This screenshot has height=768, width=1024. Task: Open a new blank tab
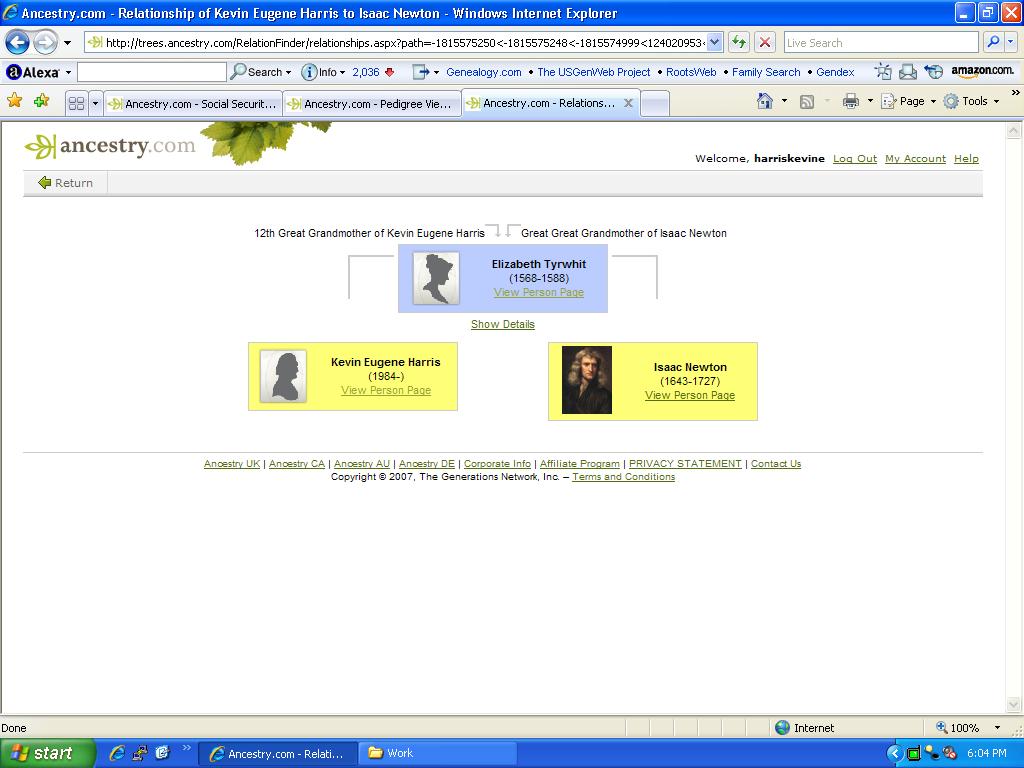pos(655,104)
